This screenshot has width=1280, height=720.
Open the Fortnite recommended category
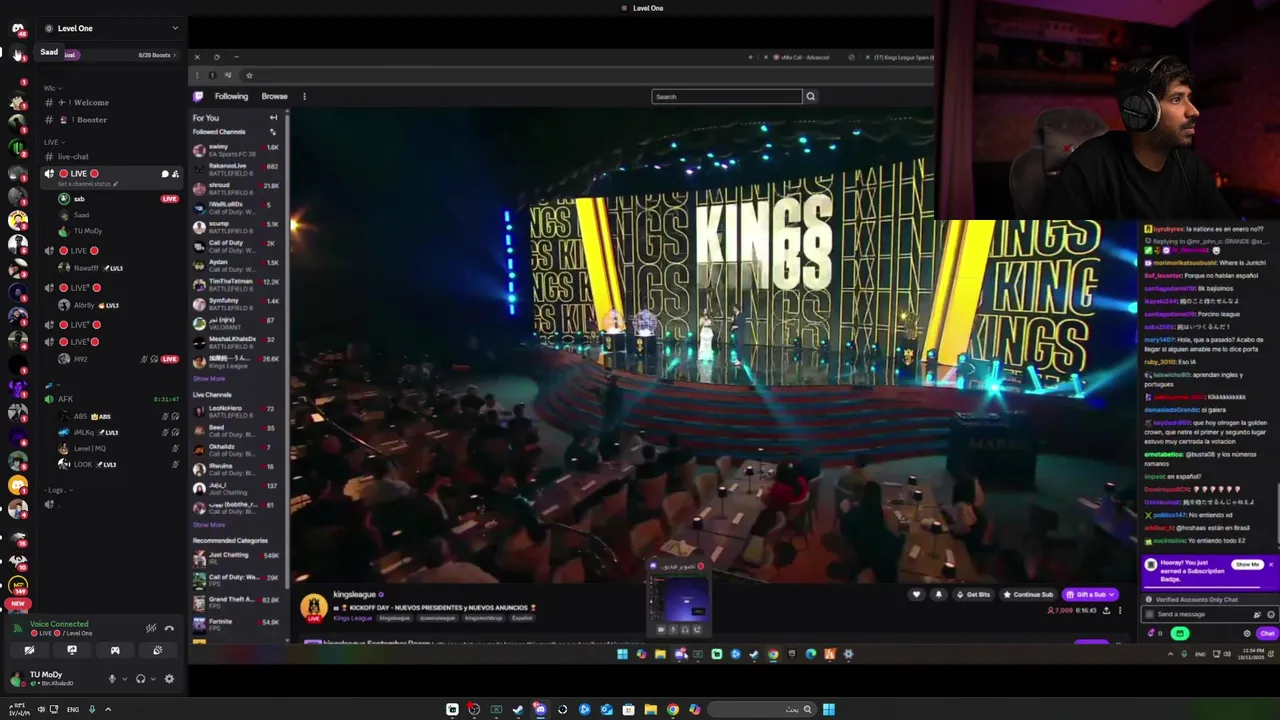236,624
